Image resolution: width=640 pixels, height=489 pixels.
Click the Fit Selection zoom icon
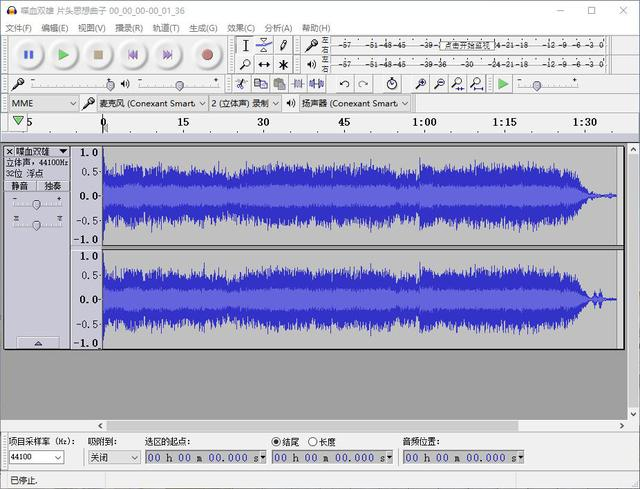458,84
